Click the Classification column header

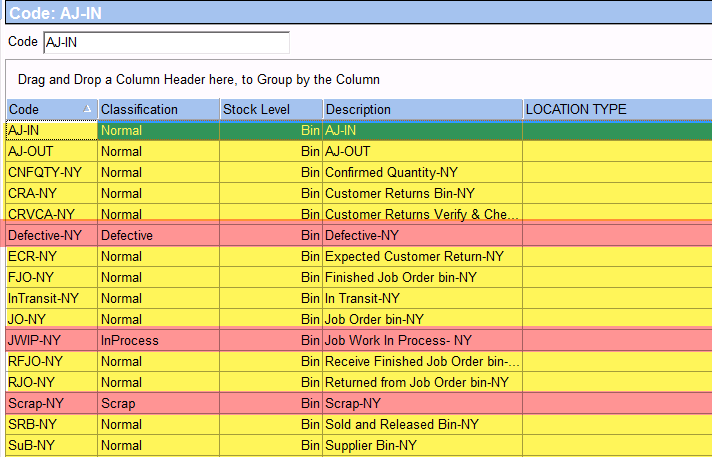158,109
